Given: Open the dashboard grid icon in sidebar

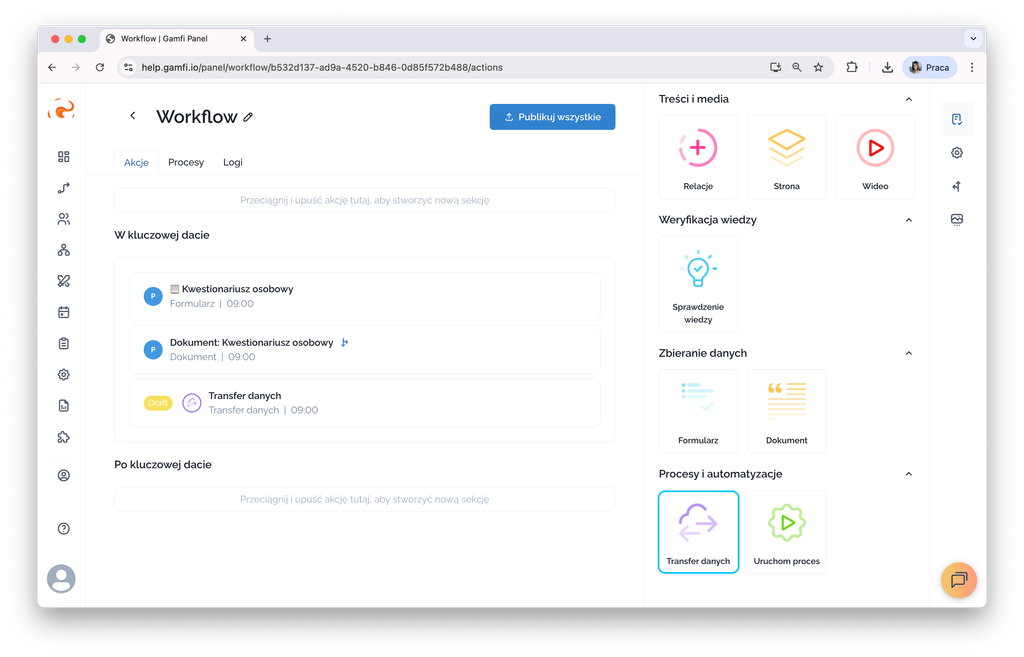Looking at the screenshot, I should click(64, 157).
